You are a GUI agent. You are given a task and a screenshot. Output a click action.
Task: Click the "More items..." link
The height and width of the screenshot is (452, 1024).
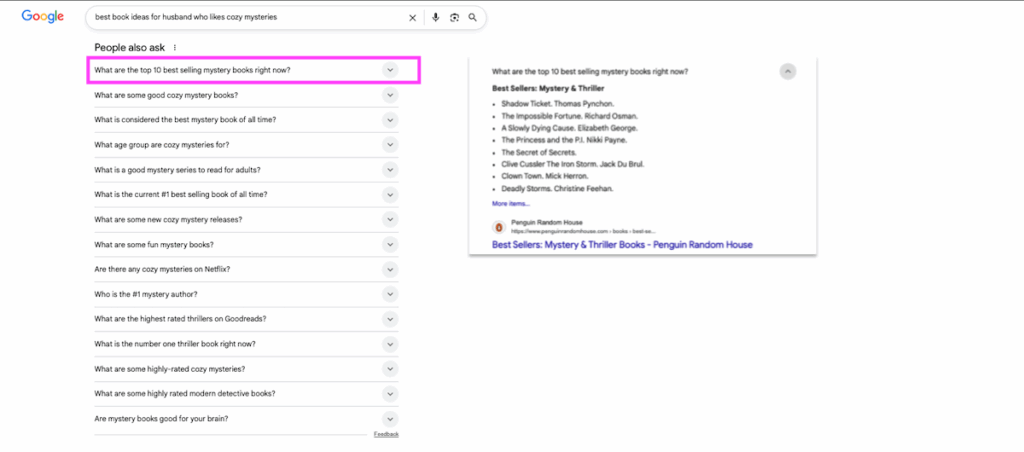point(511,204)
